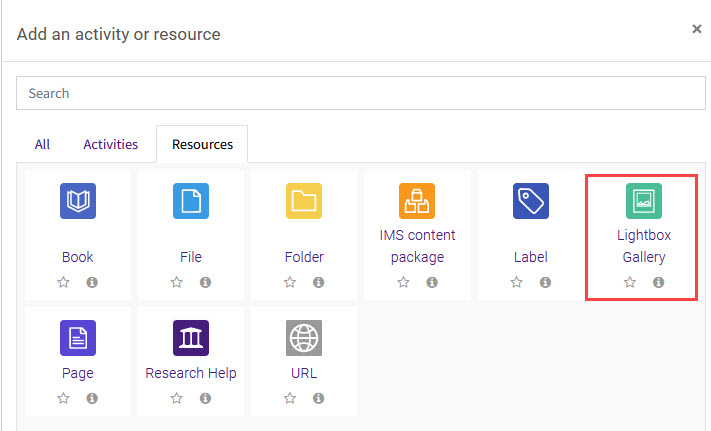Show info about IMS content package

[x=432, y=282]
